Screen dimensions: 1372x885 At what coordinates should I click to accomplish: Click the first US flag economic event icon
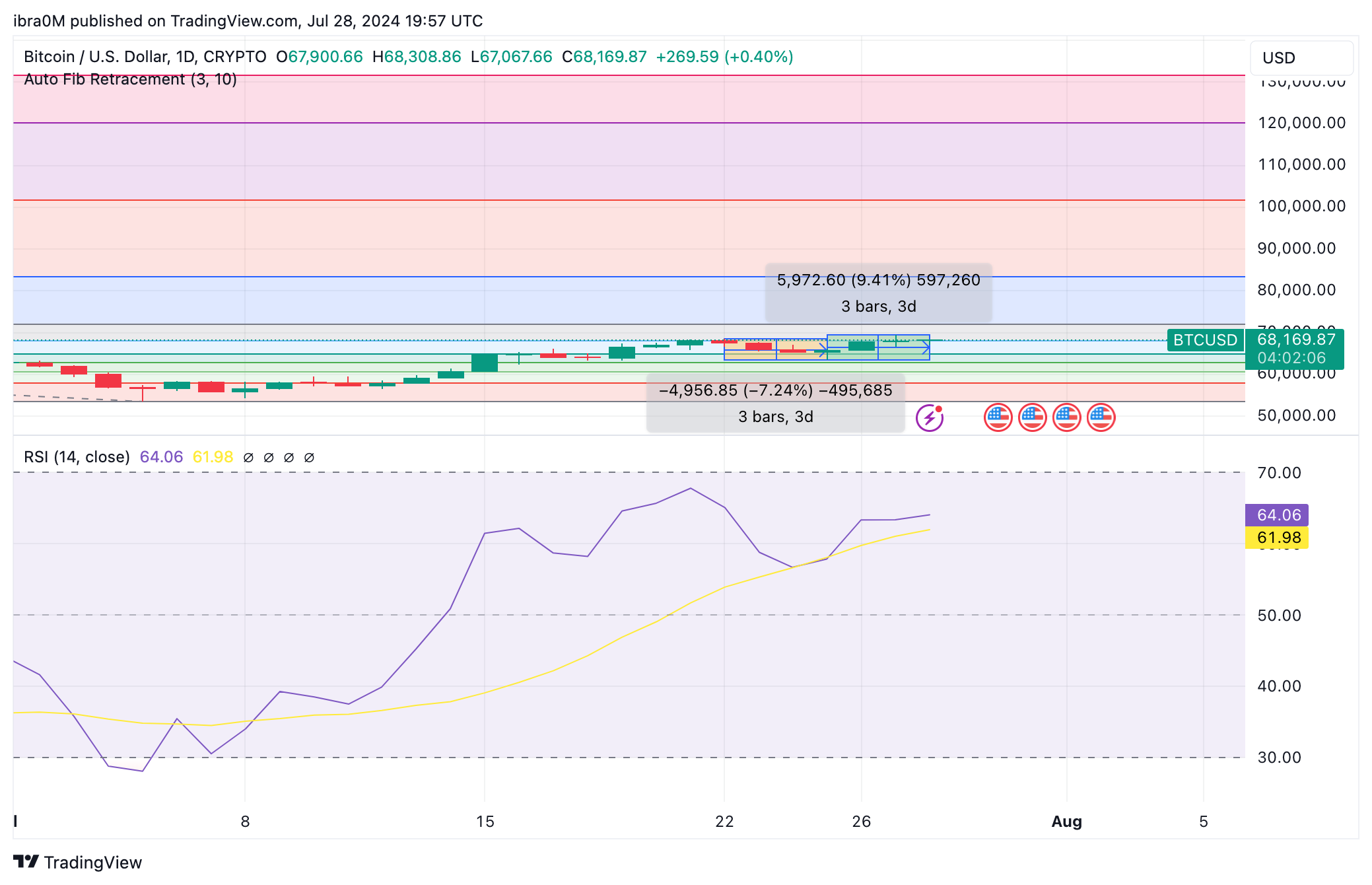click(998, 417)
